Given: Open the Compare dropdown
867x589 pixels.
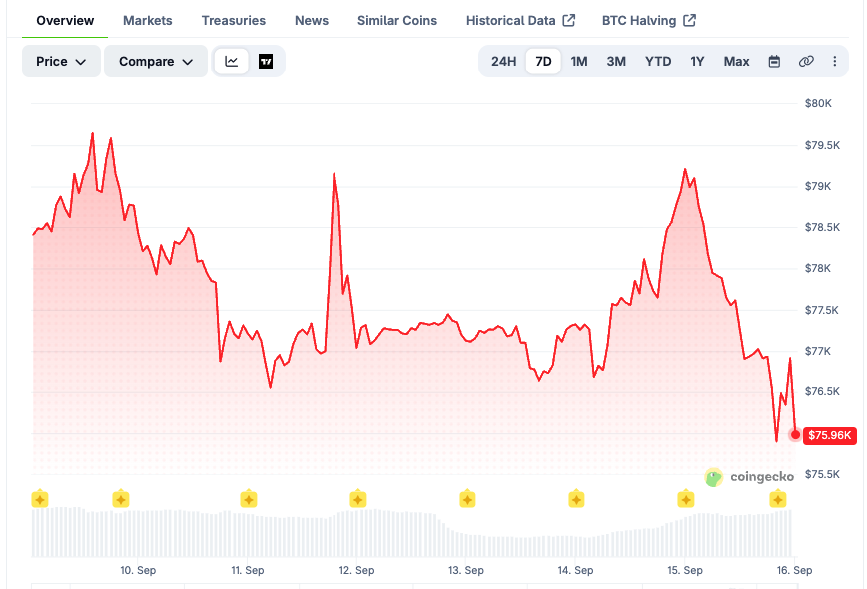Looking at the screenshot, I should 156,61.
